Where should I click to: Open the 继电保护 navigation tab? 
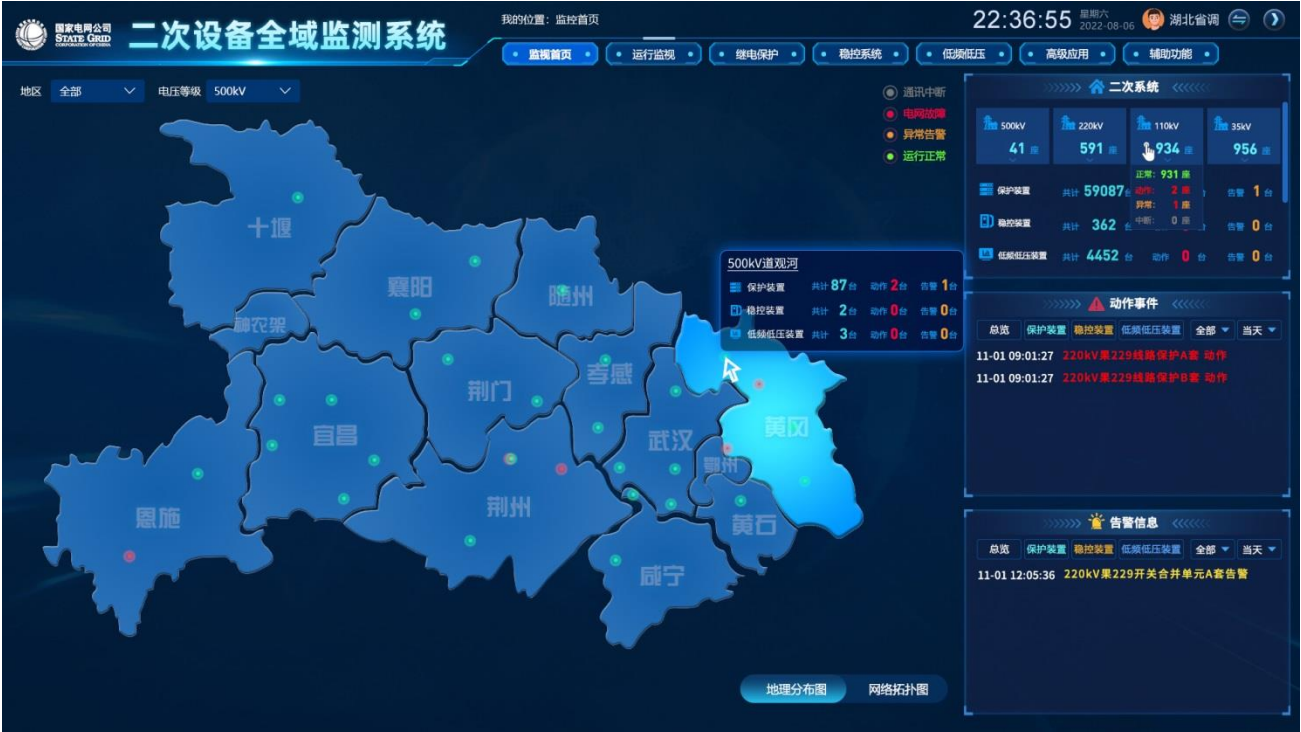point(757,55)
